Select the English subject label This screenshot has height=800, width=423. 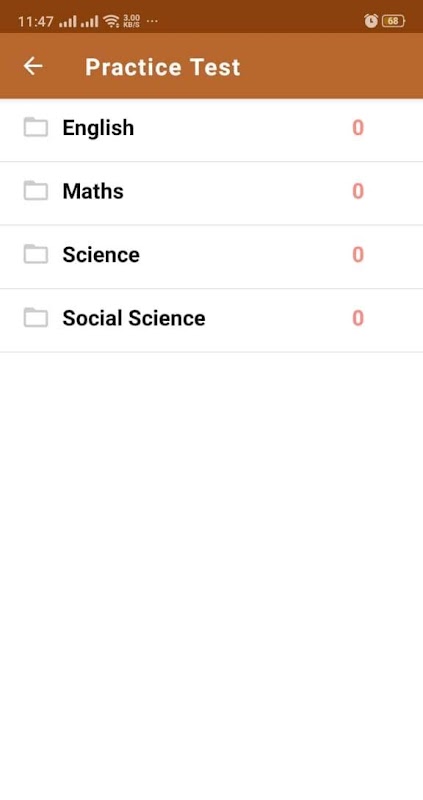coord(98,128)
